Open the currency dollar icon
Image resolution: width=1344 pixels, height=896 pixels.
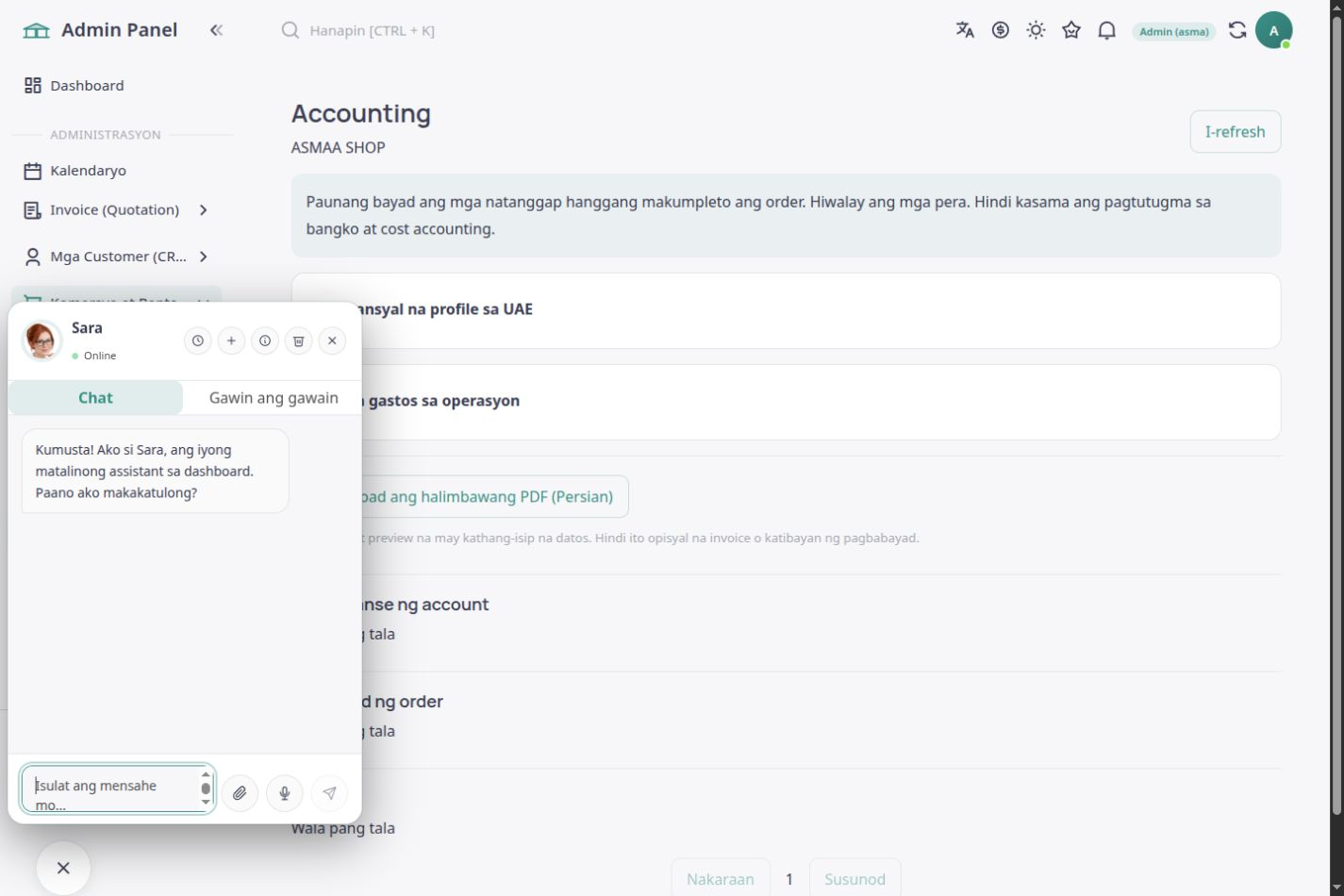1001,30
